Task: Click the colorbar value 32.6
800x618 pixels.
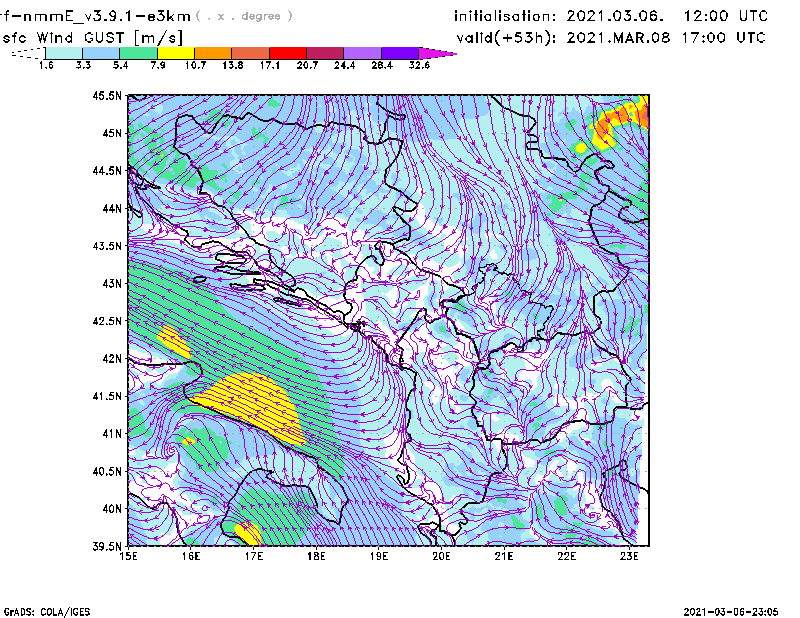Action: pos(419,65)
